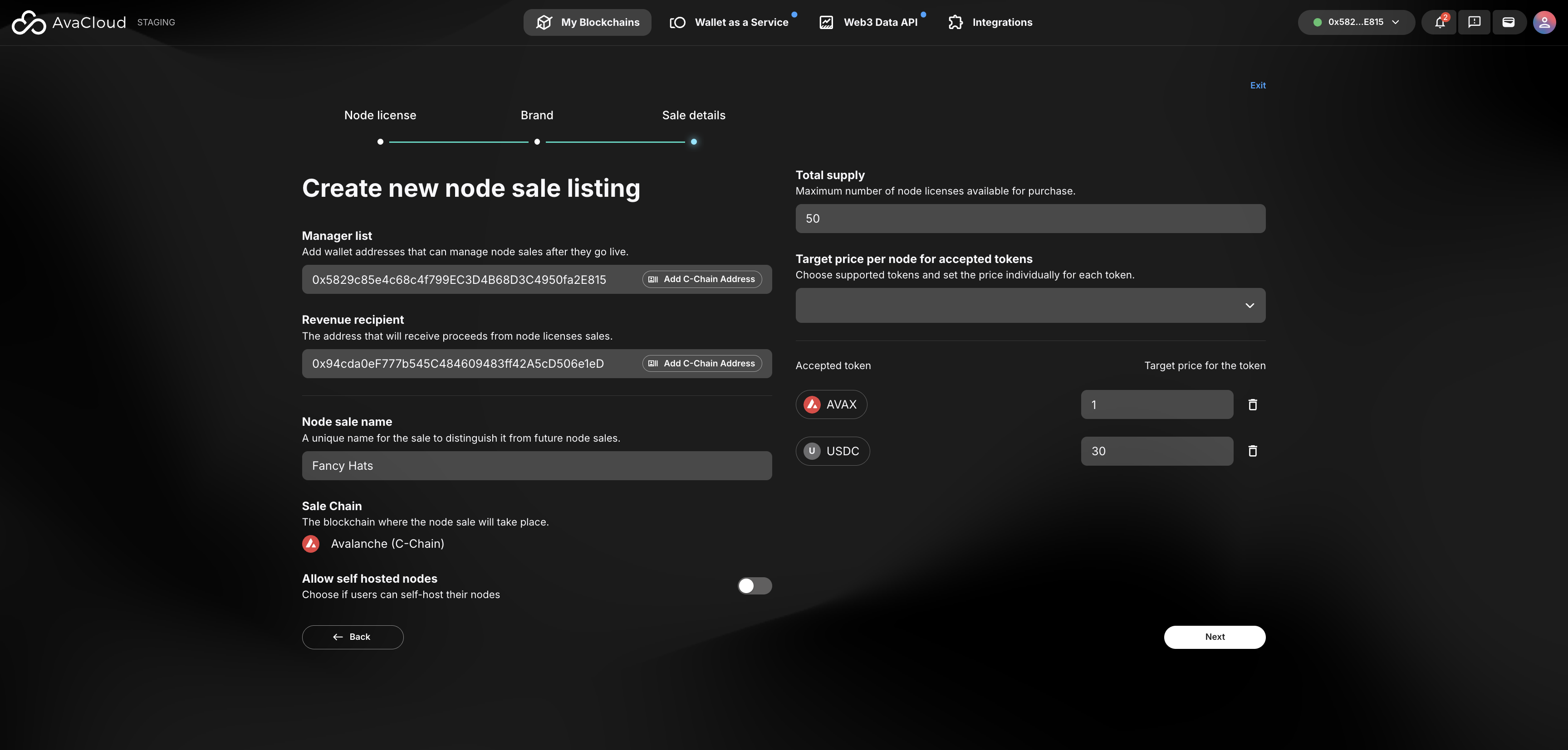Click the AVAX token chip
This screenshot has height=750, width=1568.
click(831, 404)
